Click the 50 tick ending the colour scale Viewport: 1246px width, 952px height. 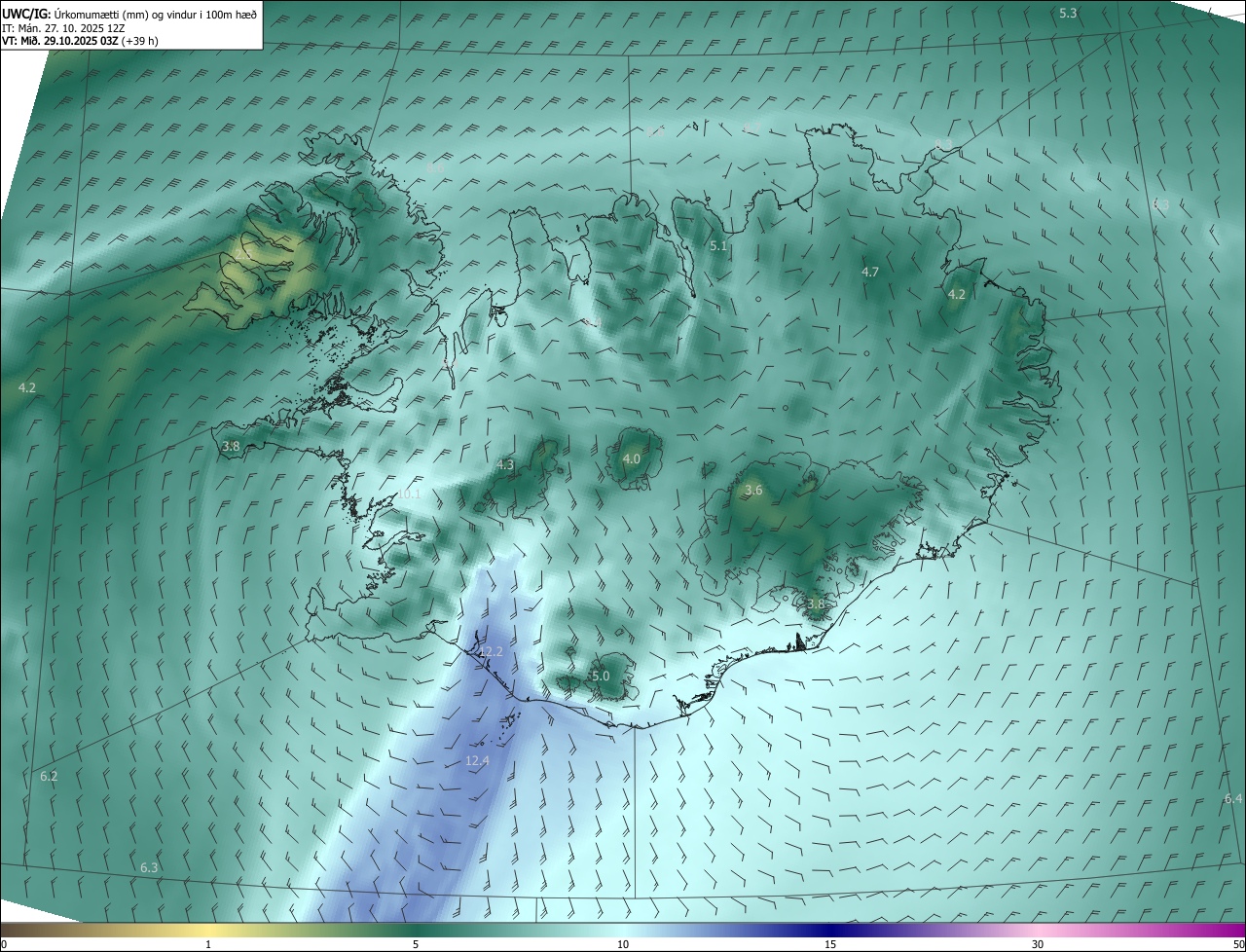(x=1238, y=944)
